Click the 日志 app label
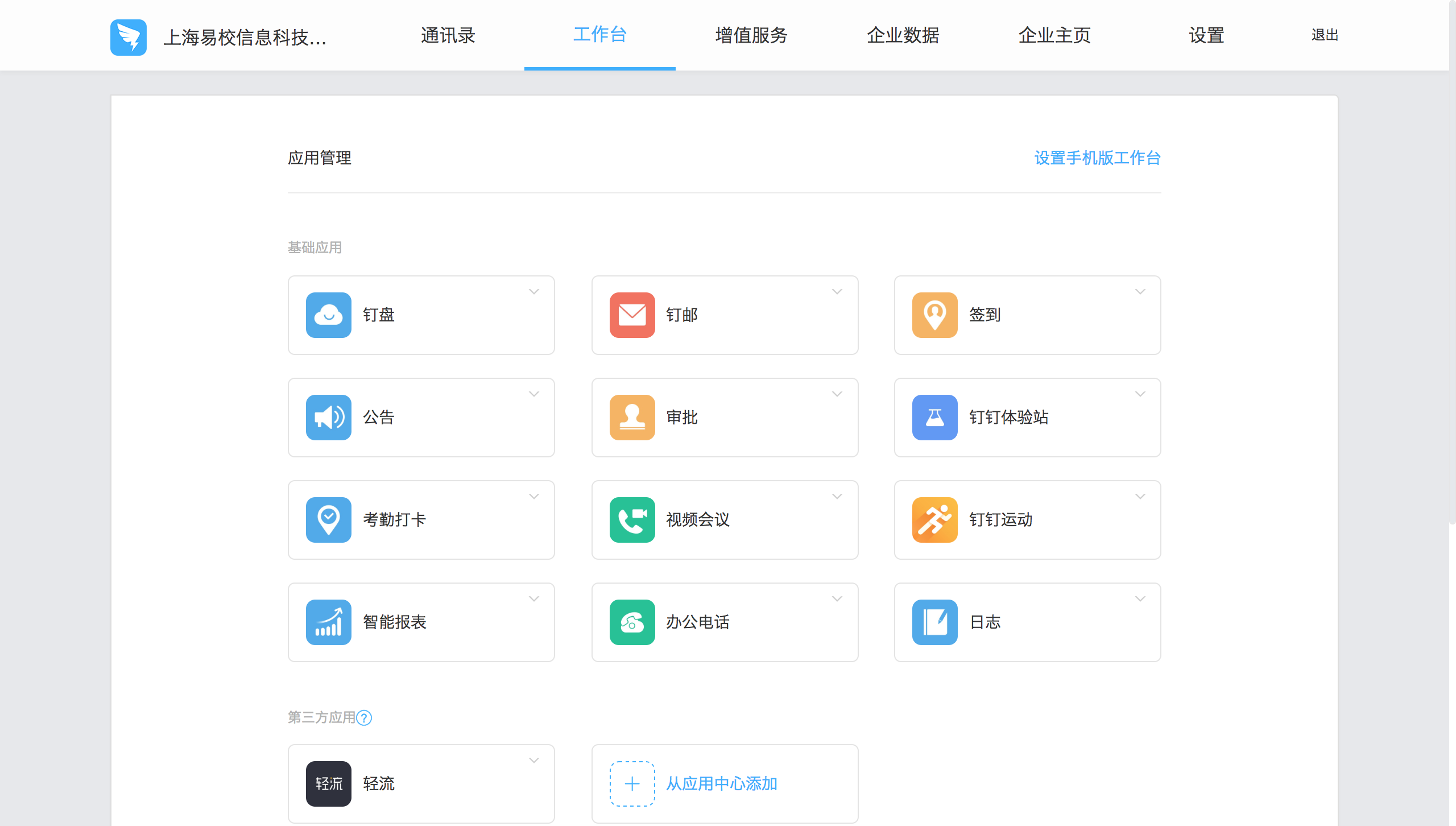This screenshot has height=826, width=1456. (x=985, y=622)
